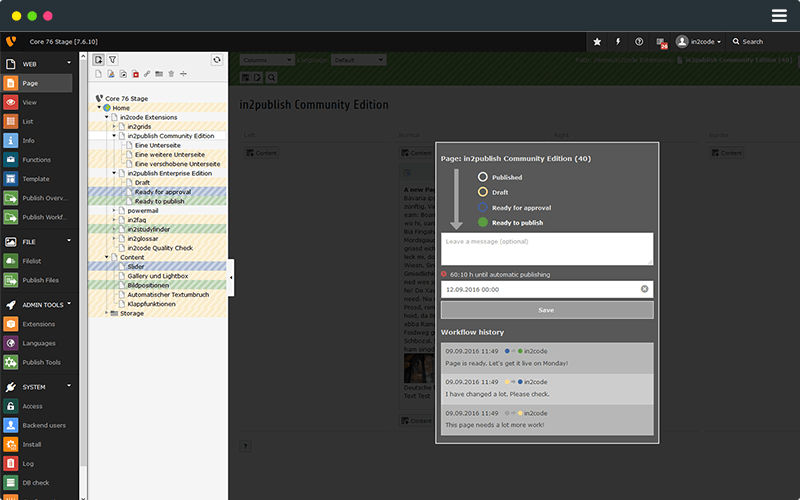
Task: Open the clear cache lightning icon
Action: coord(618,42)
